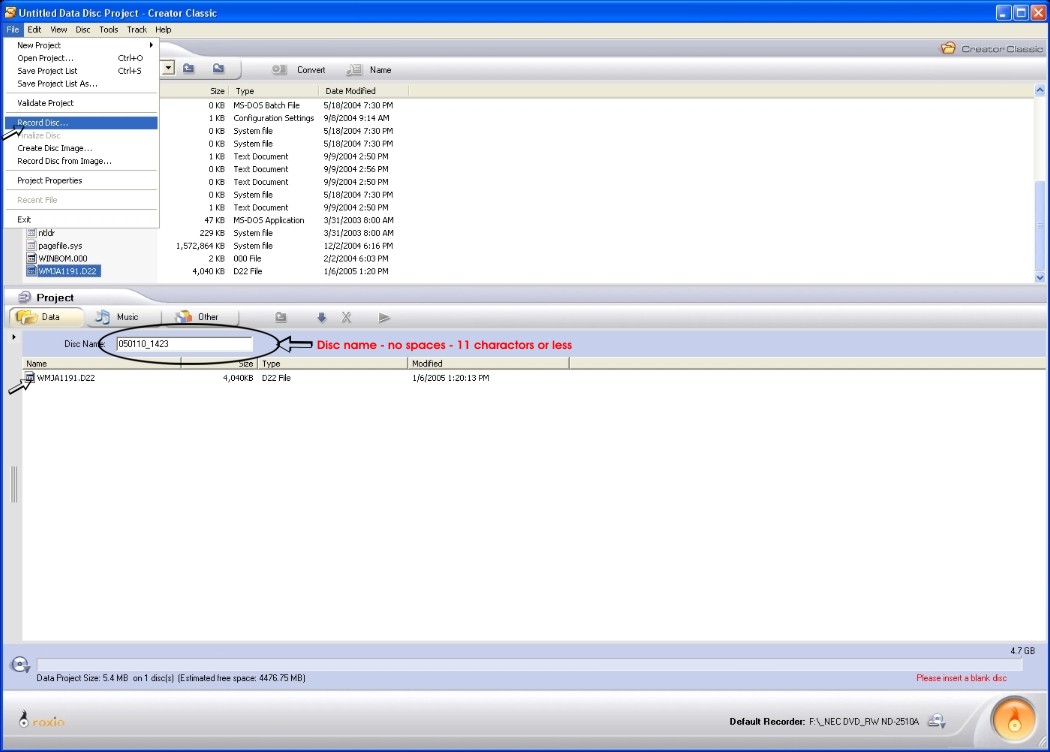The height and width of the screenshot is (752, 1050).
Task: Sort source files by Date Modified column
Action: (364, 90)
